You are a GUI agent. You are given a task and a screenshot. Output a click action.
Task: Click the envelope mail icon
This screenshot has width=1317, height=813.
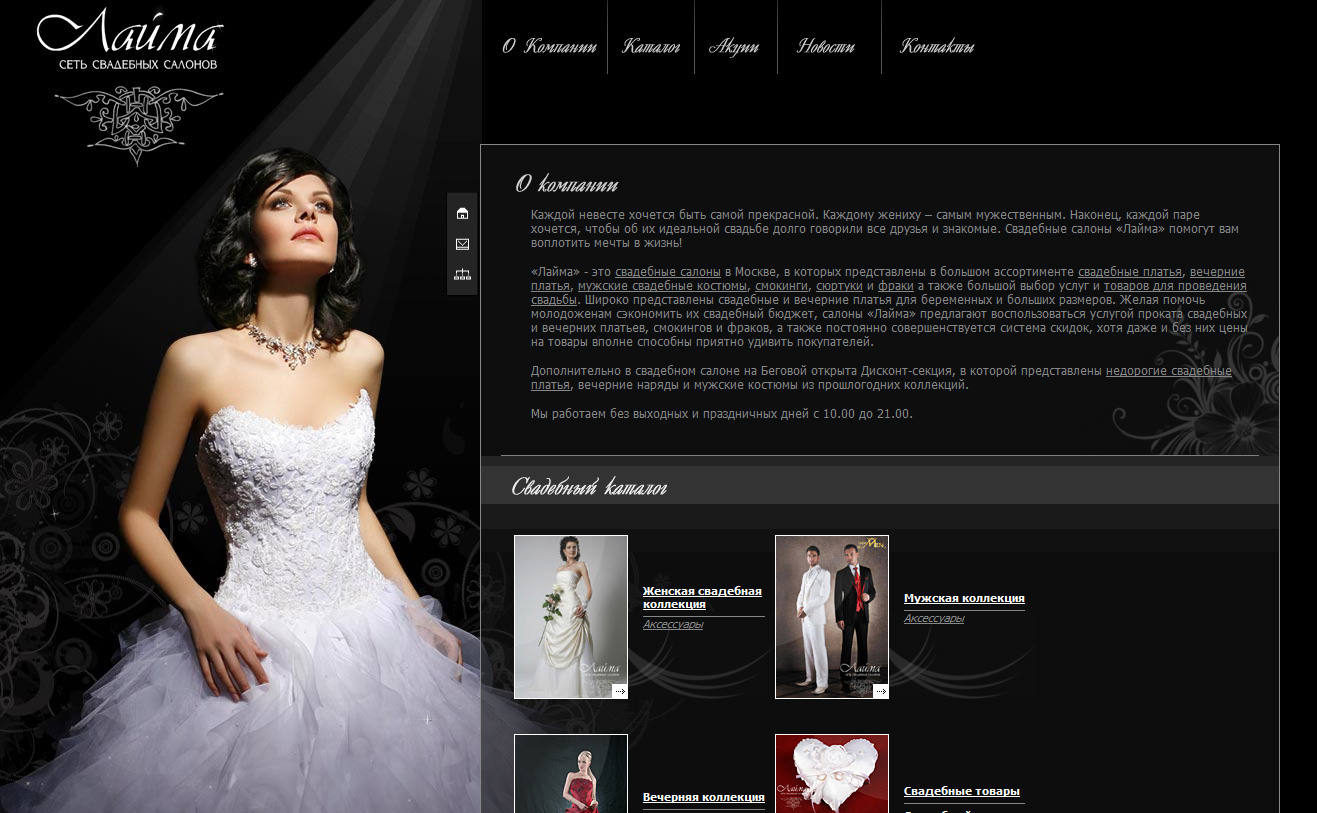click(462, 244)
